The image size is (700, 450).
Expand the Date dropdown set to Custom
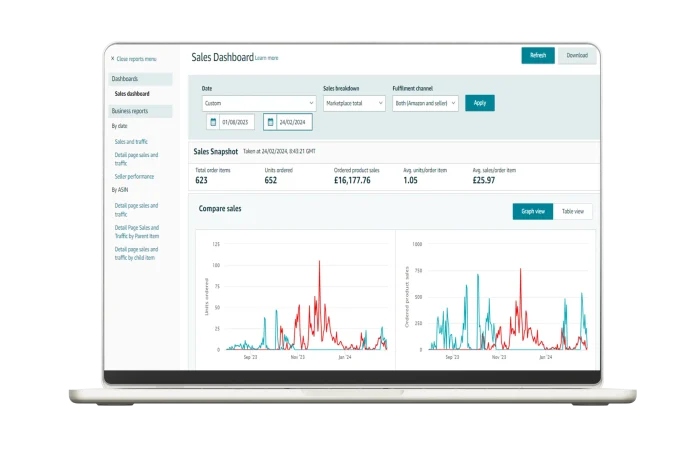pyautogui.click(x=258, y=103)
